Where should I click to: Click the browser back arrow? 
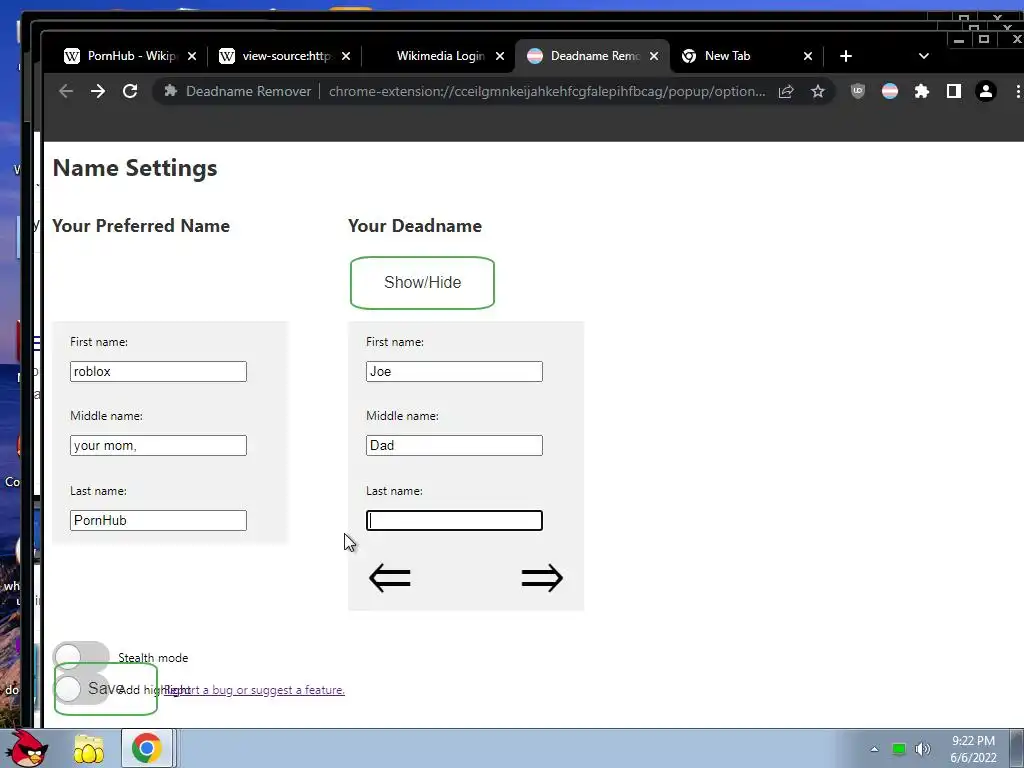(x=66, y=91)
